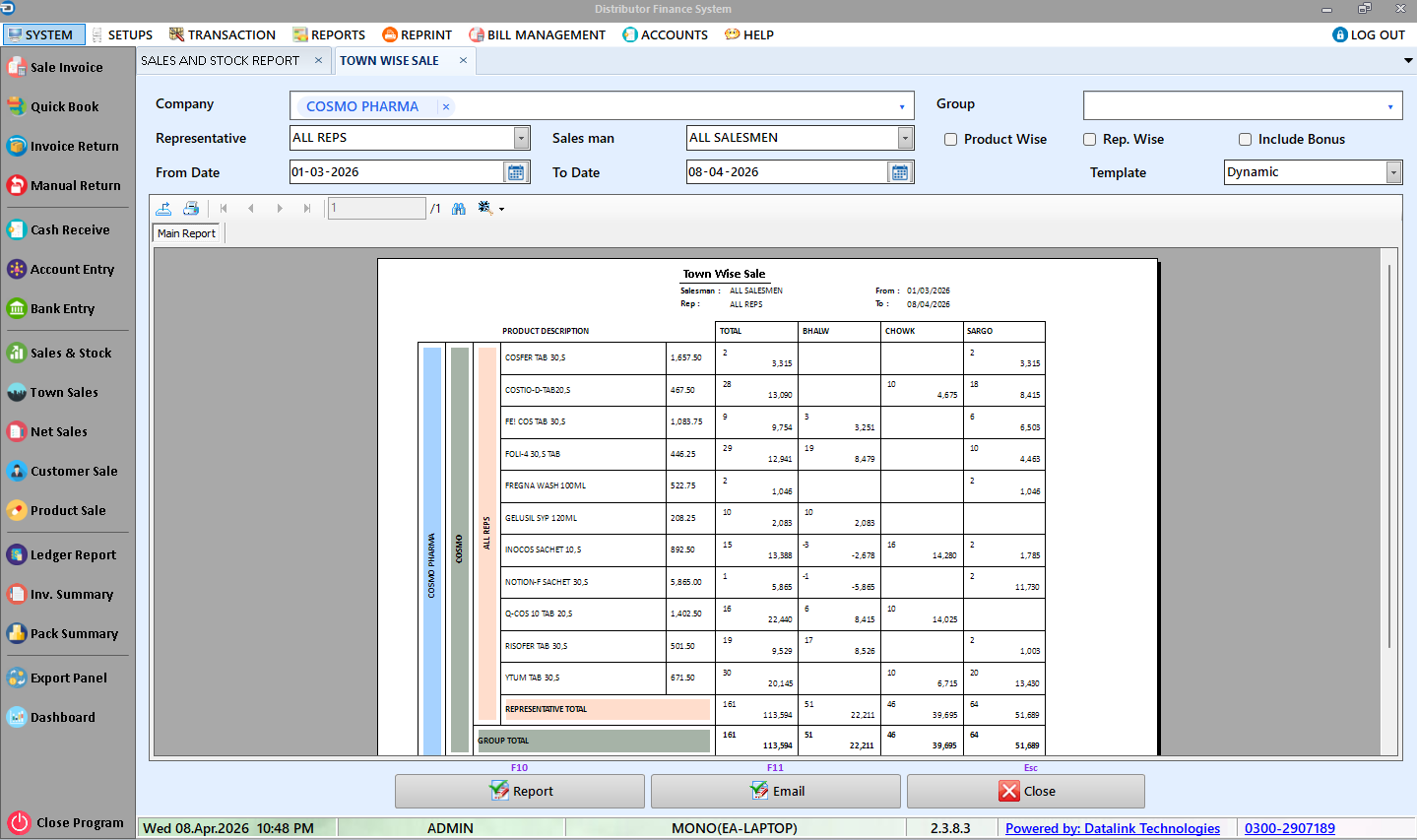Enable the Product Wise checkbox
The width and height of the screenshot is (1417, 840).
click(x=951, y=139)
